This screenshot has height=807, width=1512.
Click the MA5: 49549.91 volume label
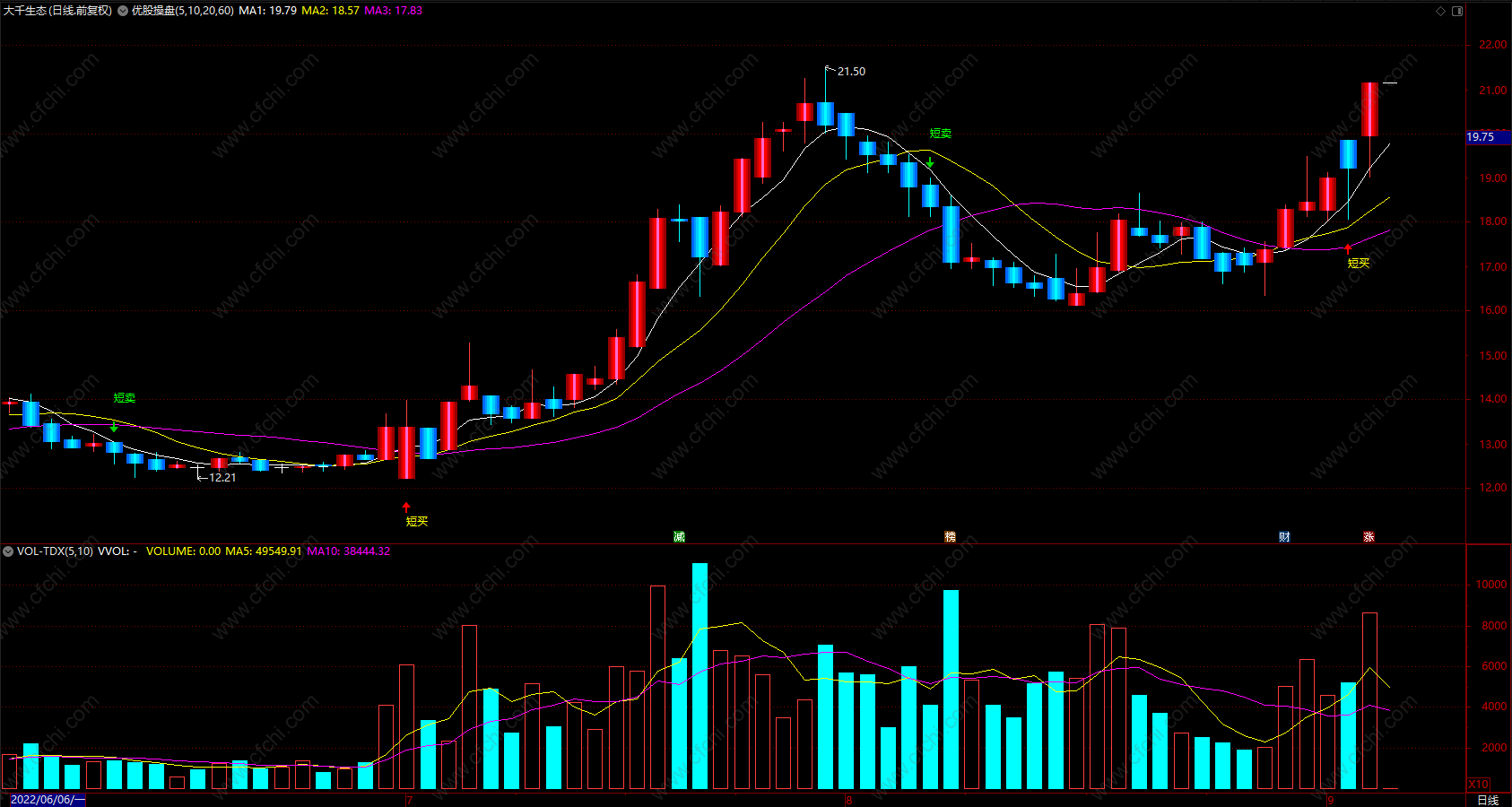coord(264,551)
